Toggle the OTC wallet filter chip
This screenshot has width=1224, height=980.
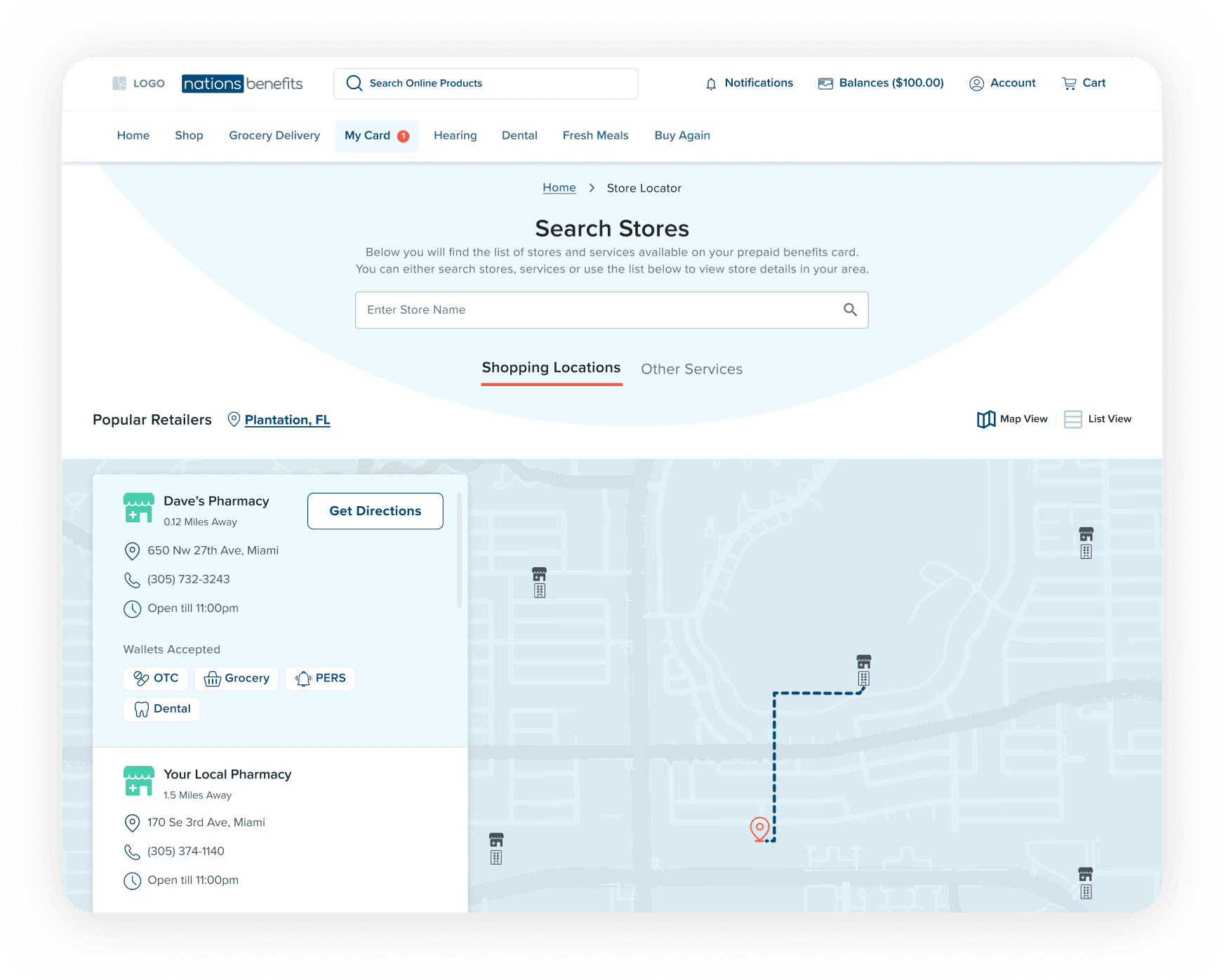(x=155, y=678)
